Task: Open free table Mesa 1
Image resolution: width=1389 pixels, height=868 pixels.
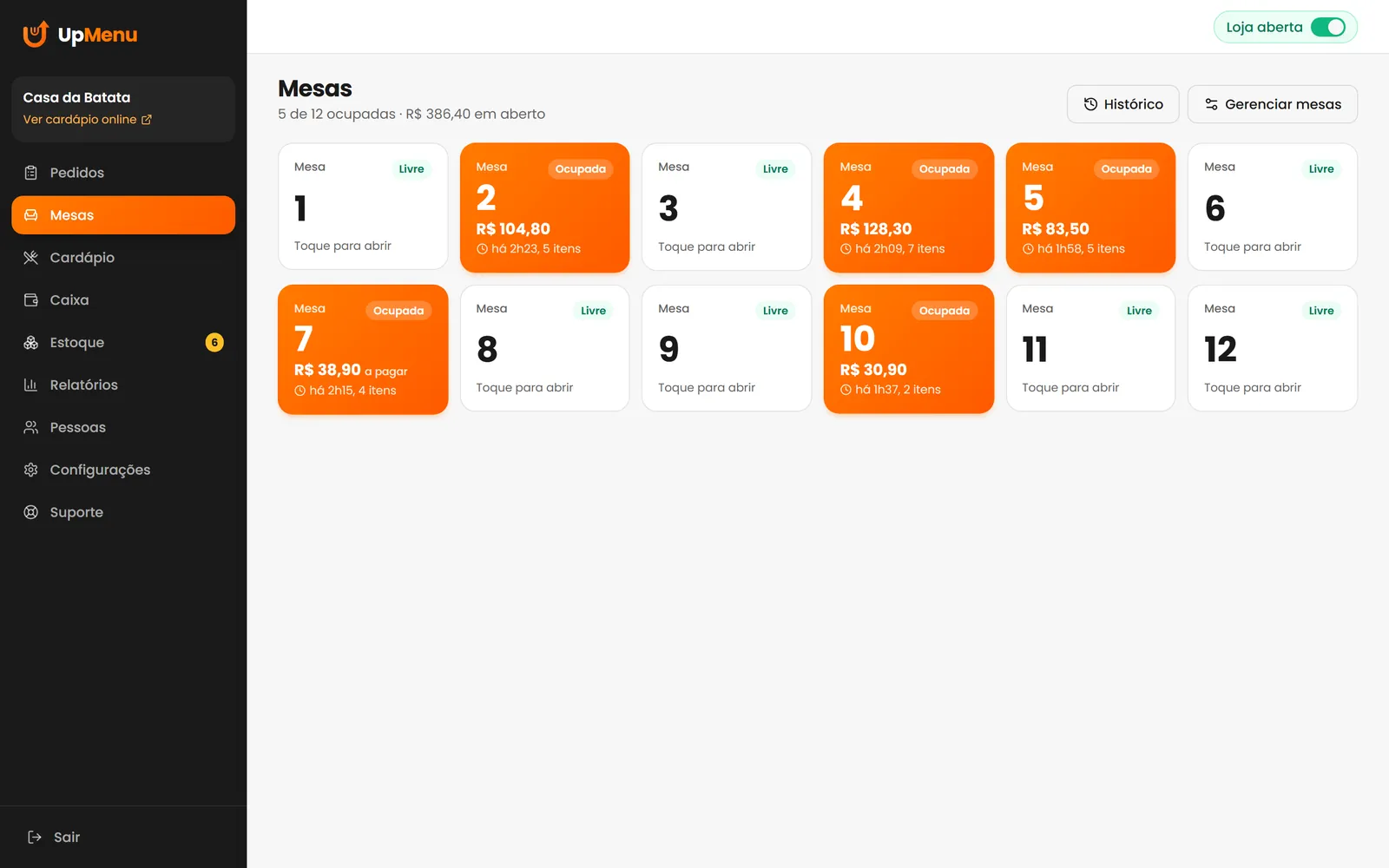Action: [363, 207]
